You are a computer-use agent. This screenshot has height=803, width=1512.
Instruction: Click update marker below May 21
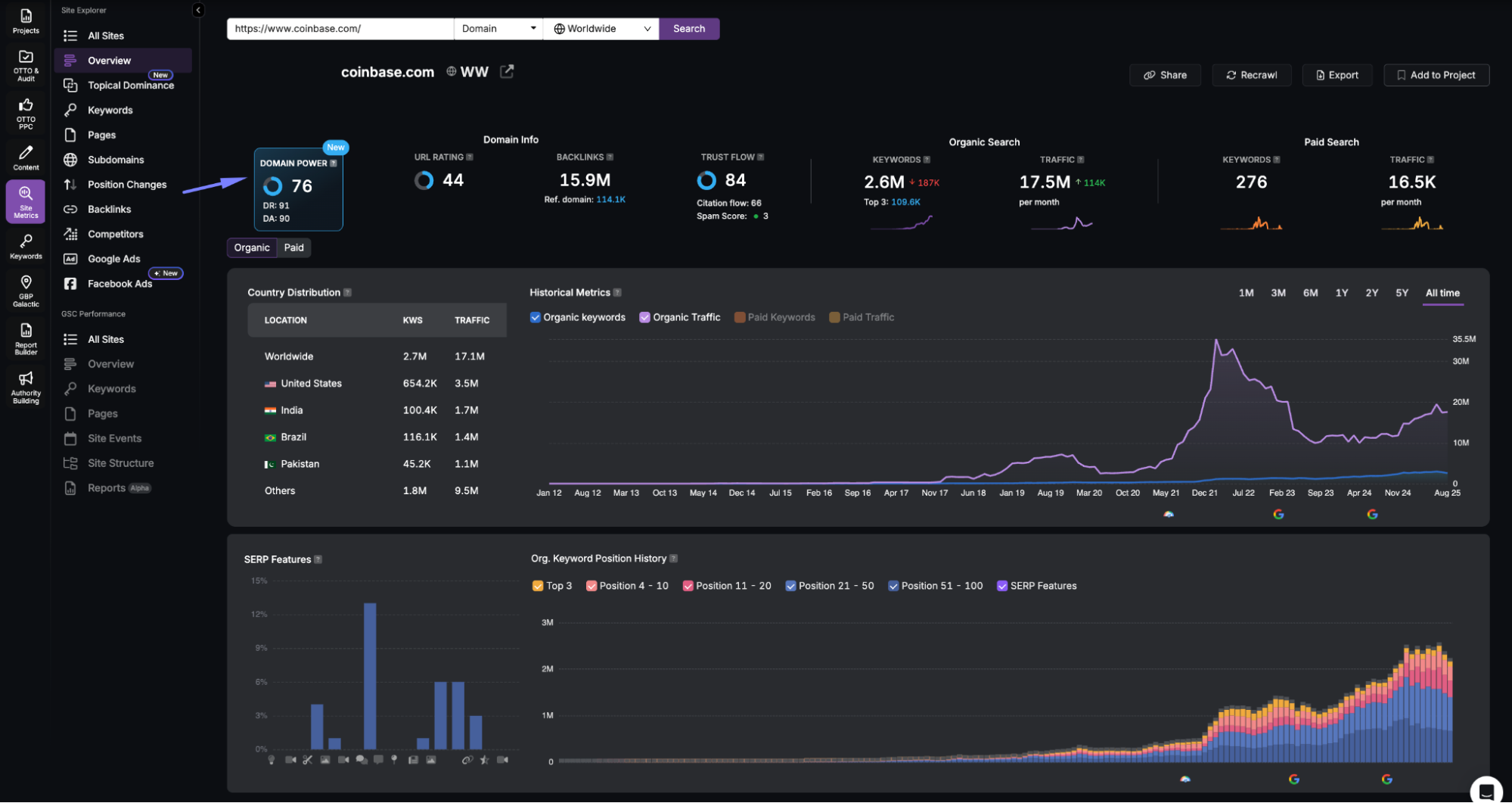pos(1169,514)
